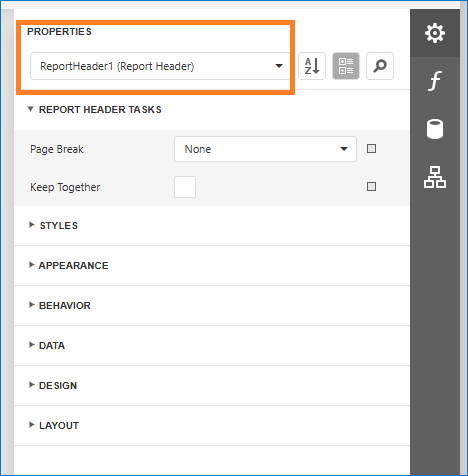This screenshot has height=476, width=468.
Task: Open the Page Break None dropdown
Action: coord(265,149)
